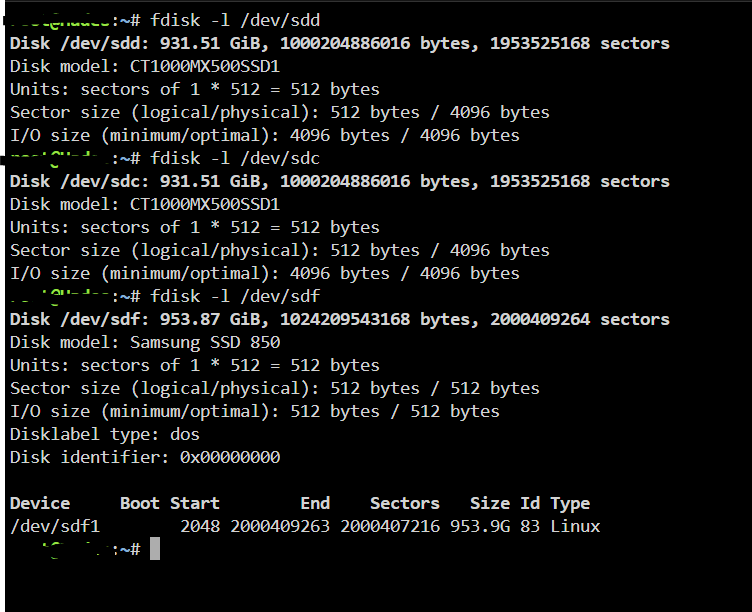Click the CT1000MX500SSD1 model line under /dev/sdc

click(145, 204)
